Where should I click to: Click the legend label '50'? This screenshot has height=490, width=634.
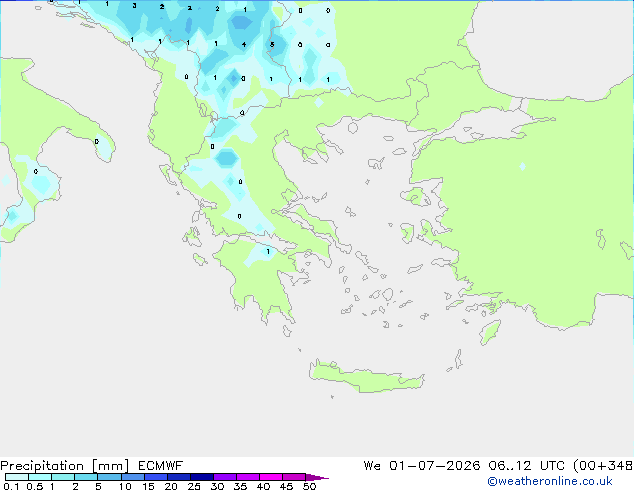310,486
